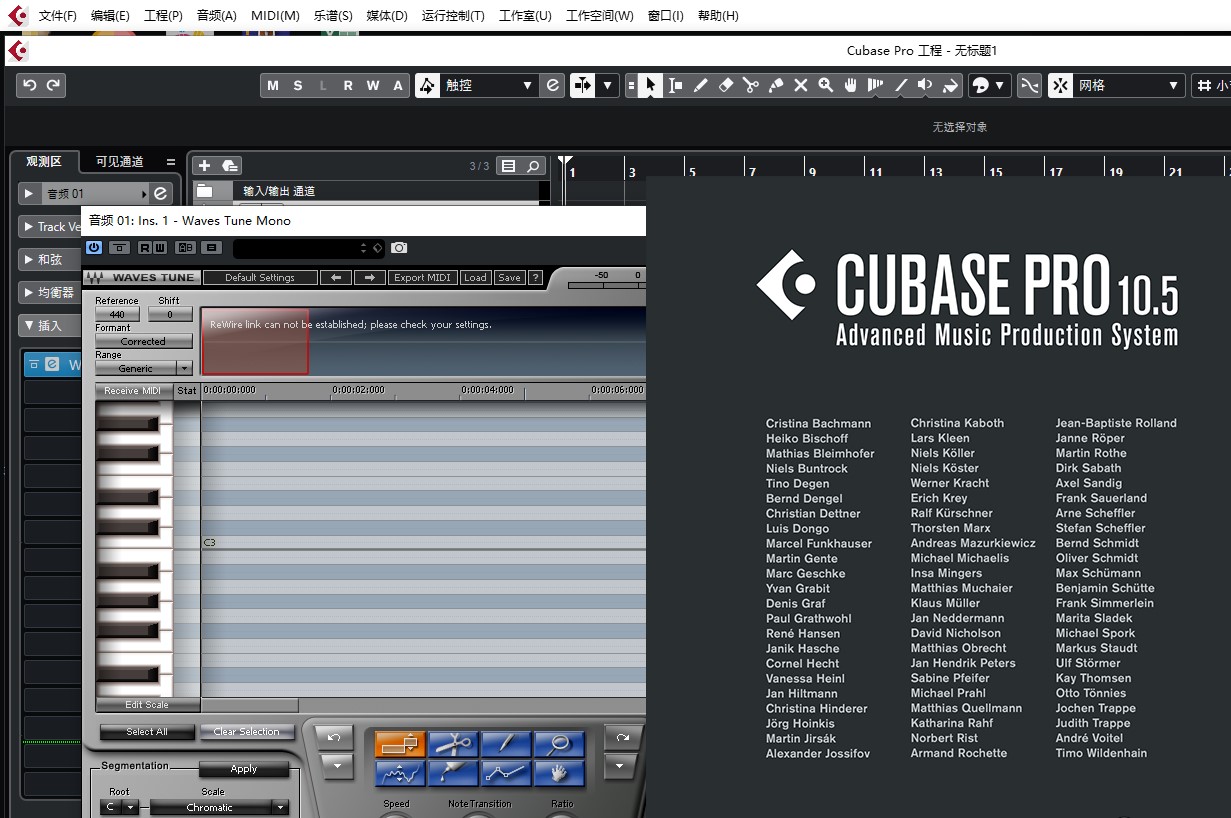Select the Comp hand tool in Cubase toolbar
This screenshot has width=1231, height=818.
click(x=851, y=86)
